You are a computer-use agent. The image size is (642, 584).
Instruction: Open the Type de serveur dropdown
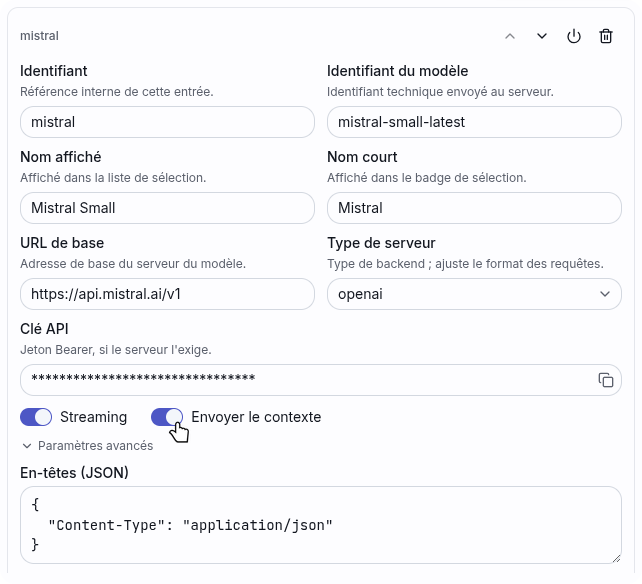tap(474, 294)
